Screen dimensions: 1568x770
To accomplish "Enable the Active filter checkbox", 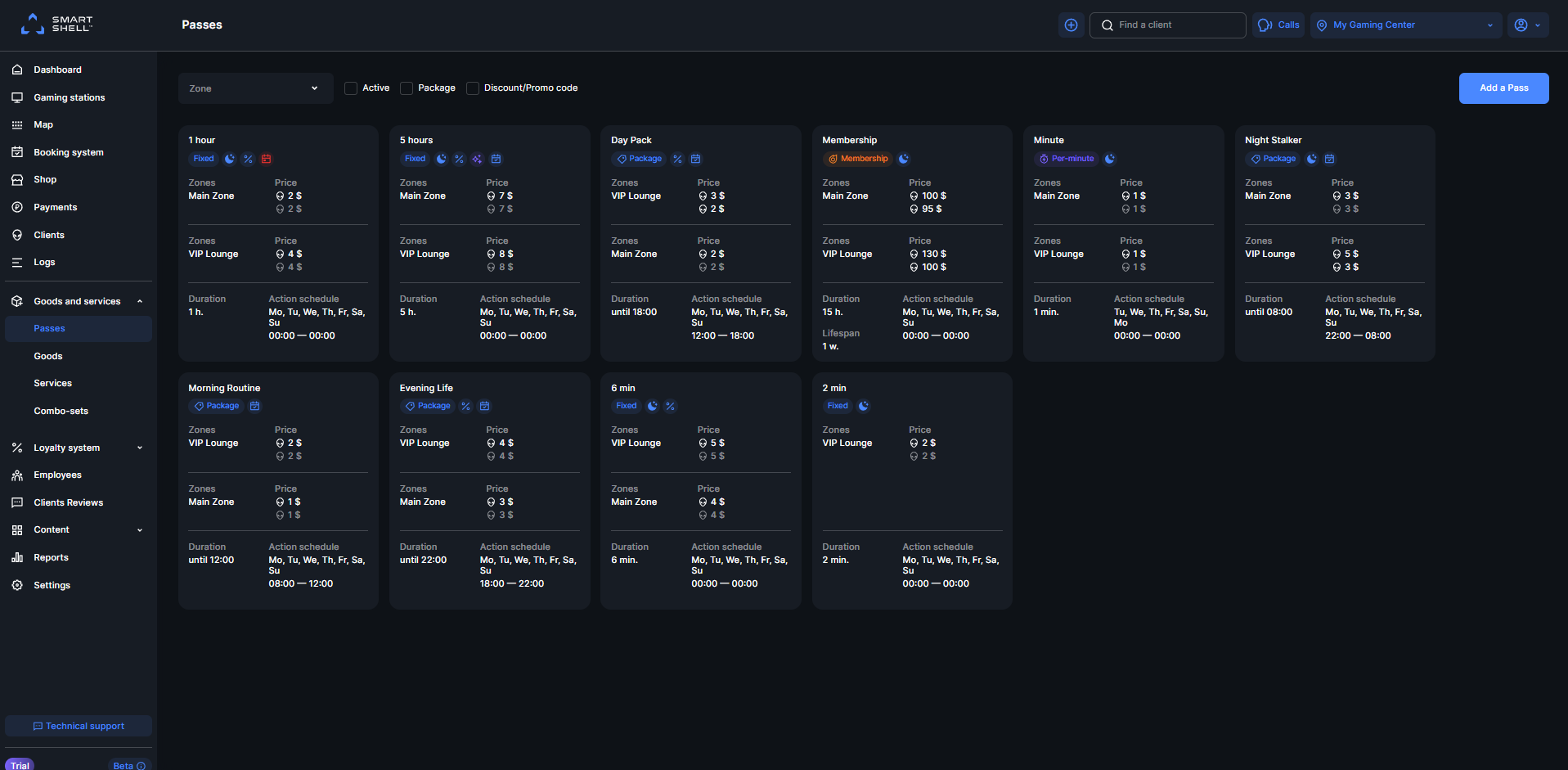I will (x=351, y=88).
